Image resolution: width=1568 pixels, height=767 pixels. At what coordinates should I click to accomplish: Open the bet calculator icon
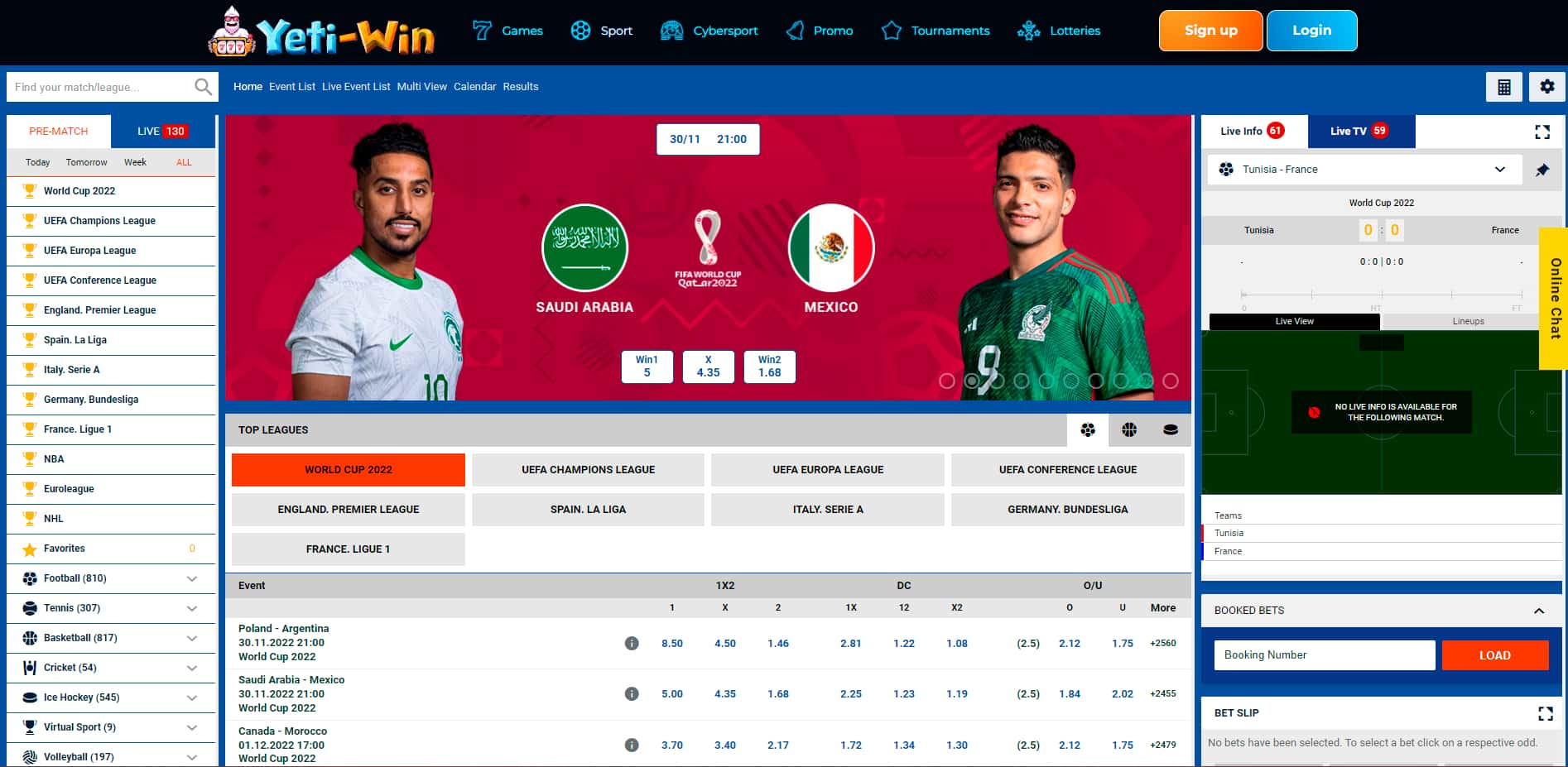[1504, 87]
